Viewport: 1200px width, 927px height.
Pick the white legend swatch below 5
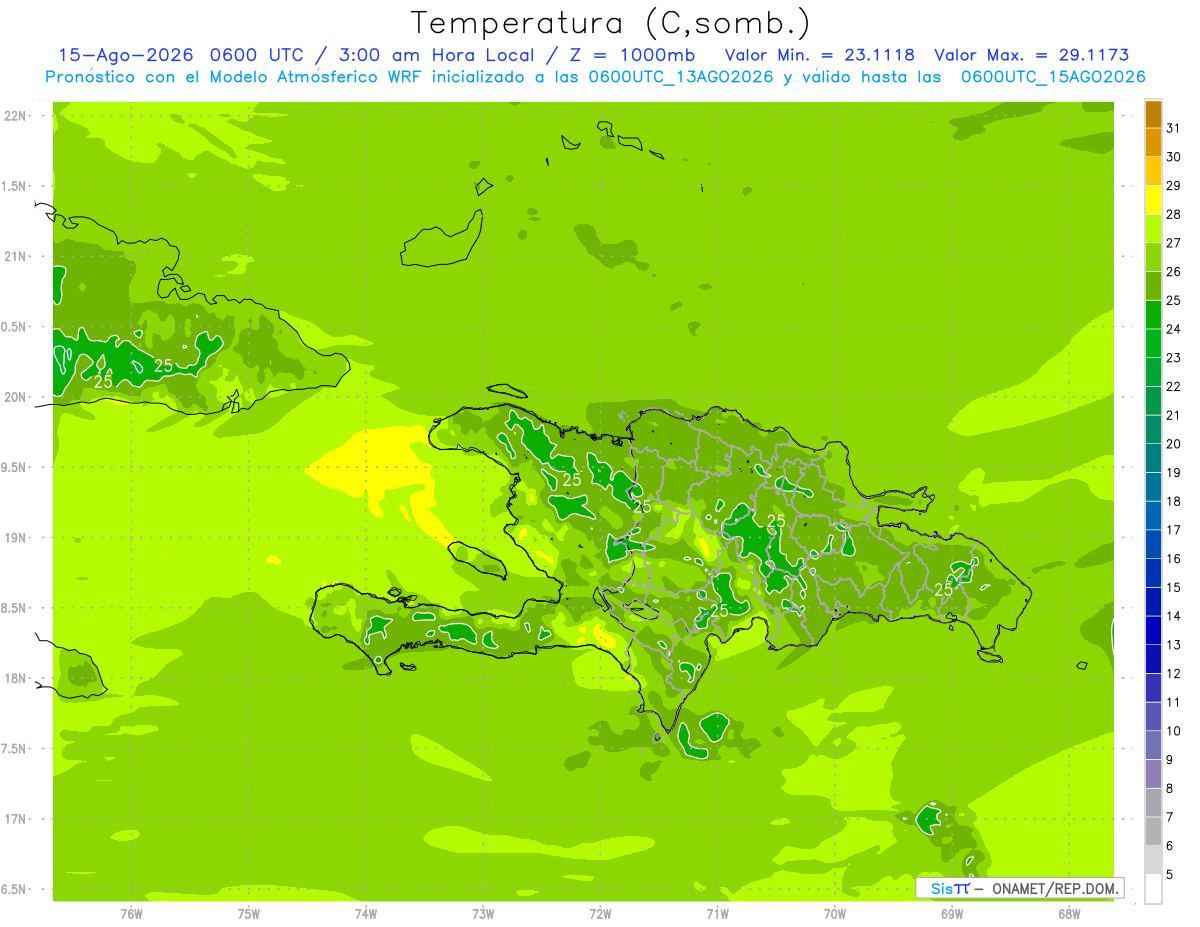point(1153,888)
